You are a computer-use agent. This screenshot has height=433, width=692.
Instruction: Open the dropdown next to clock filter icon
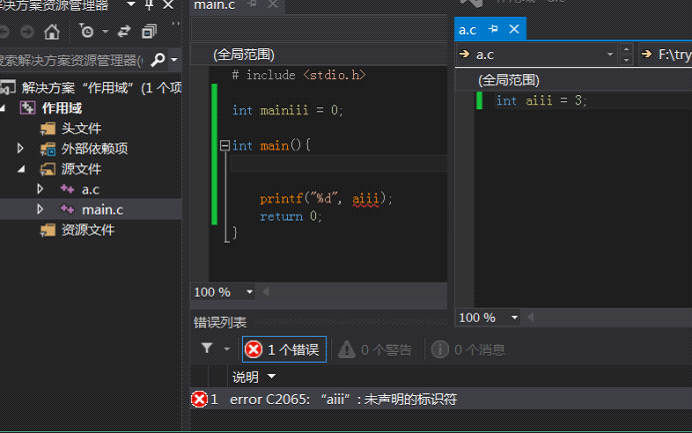pyautogui.click(x=105, y=31)
